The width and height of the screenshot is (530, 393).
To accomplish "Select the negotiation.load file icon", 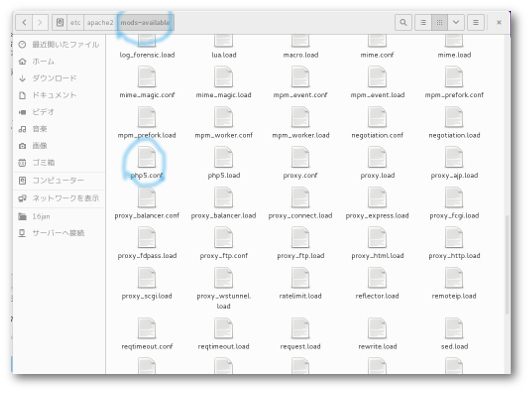I will pyautogui.click(x=454, y=117).
